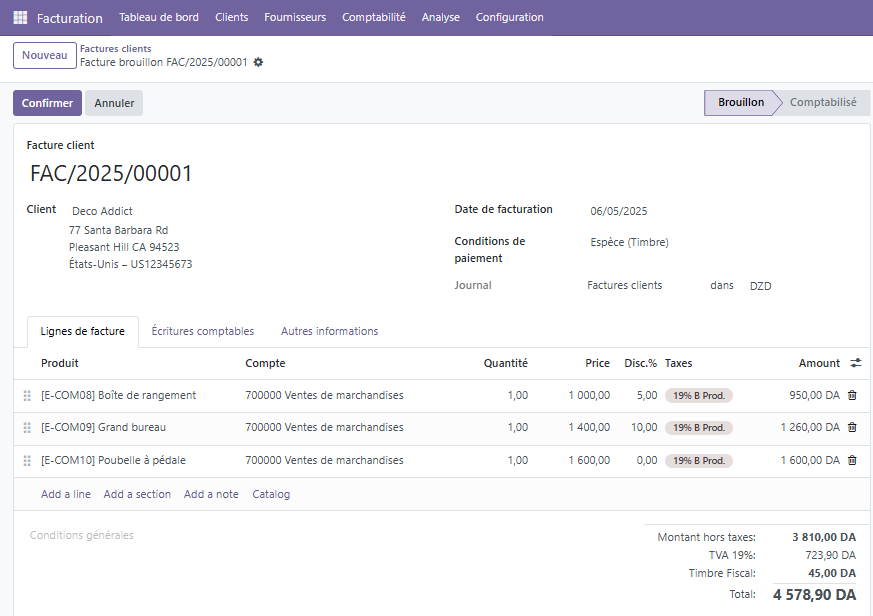Viewport: 873px width, 616px height.
Task: Open the Client field Deco Addict
Action: coord(102,211)
